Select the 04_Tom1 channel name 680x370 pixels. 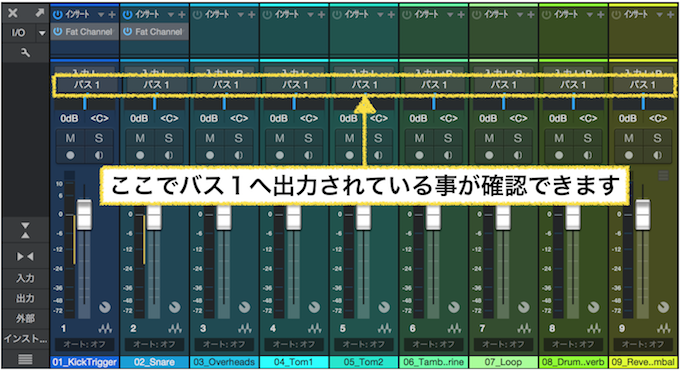294,362
